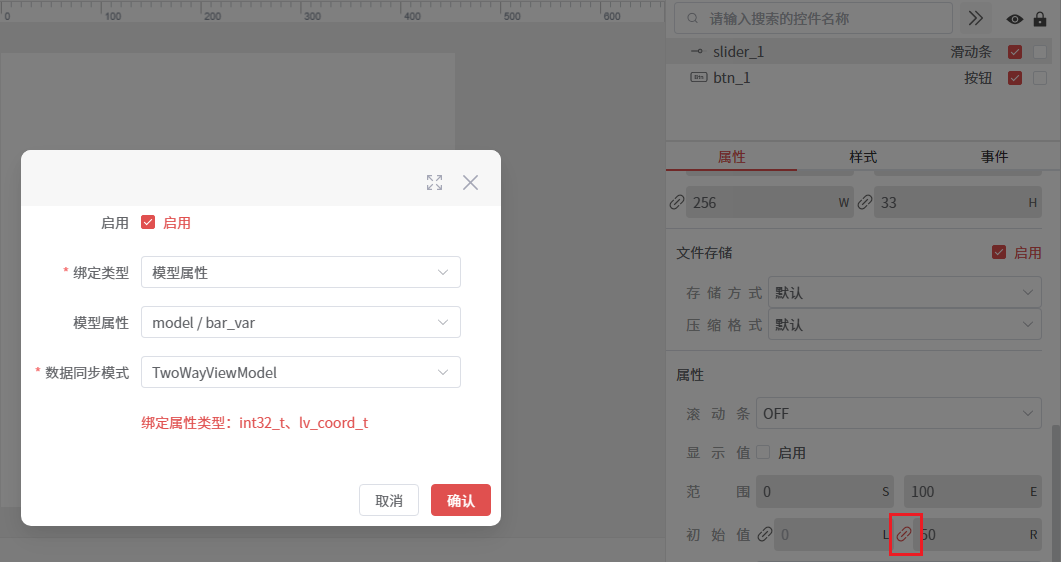The image size is (1061, 562).
Task: Click the lock icon in widget list header
Action: click(1040, 19)
